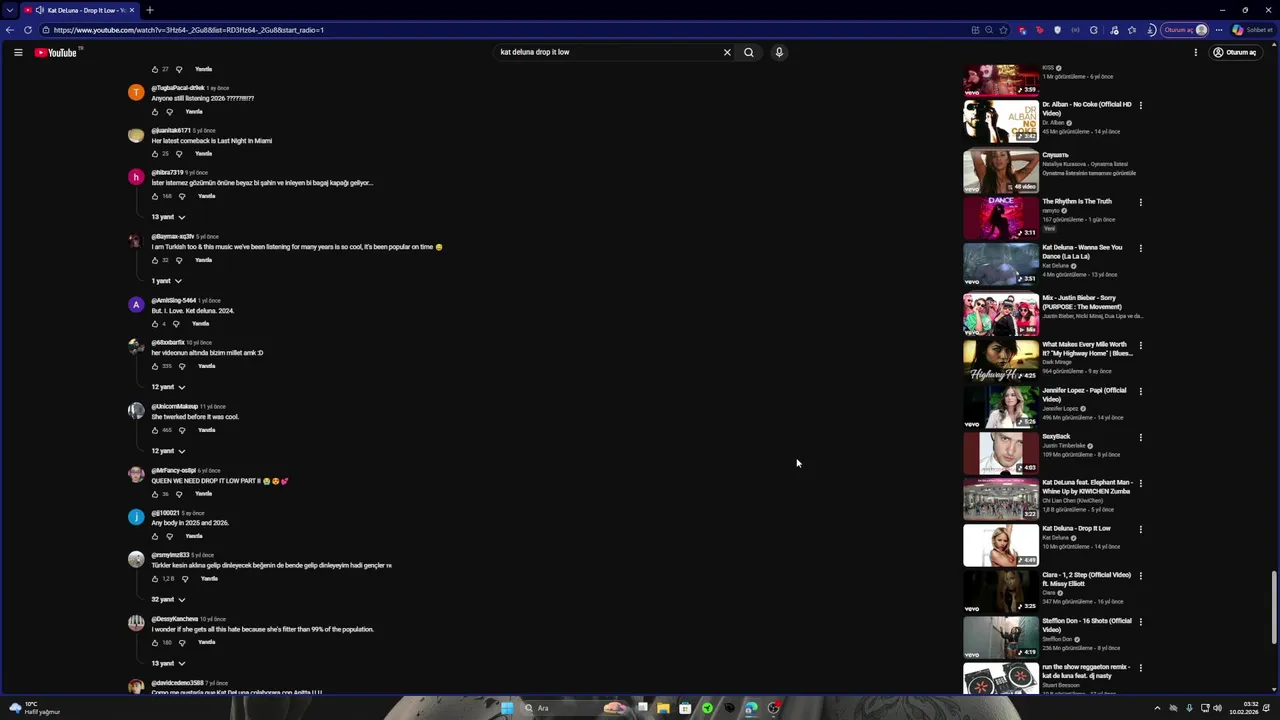Screen dimensions: 1280x720
Task: Reply to @TugbaPacal-dr9ek with Yanıtla
Action: click(194, 111)
